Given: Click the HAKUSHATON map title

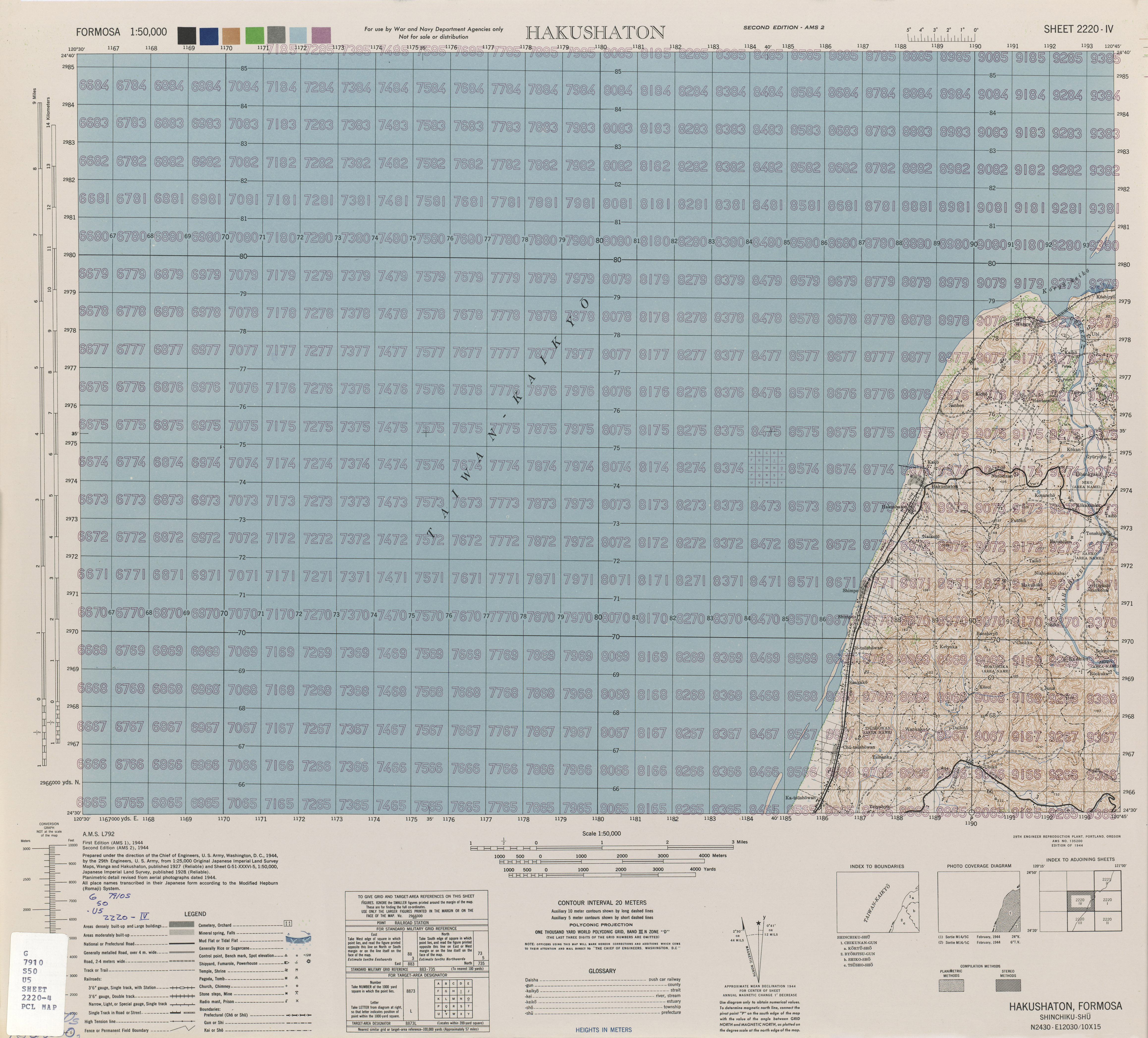Looking at the screenshot, I should (x=595, y=32).
